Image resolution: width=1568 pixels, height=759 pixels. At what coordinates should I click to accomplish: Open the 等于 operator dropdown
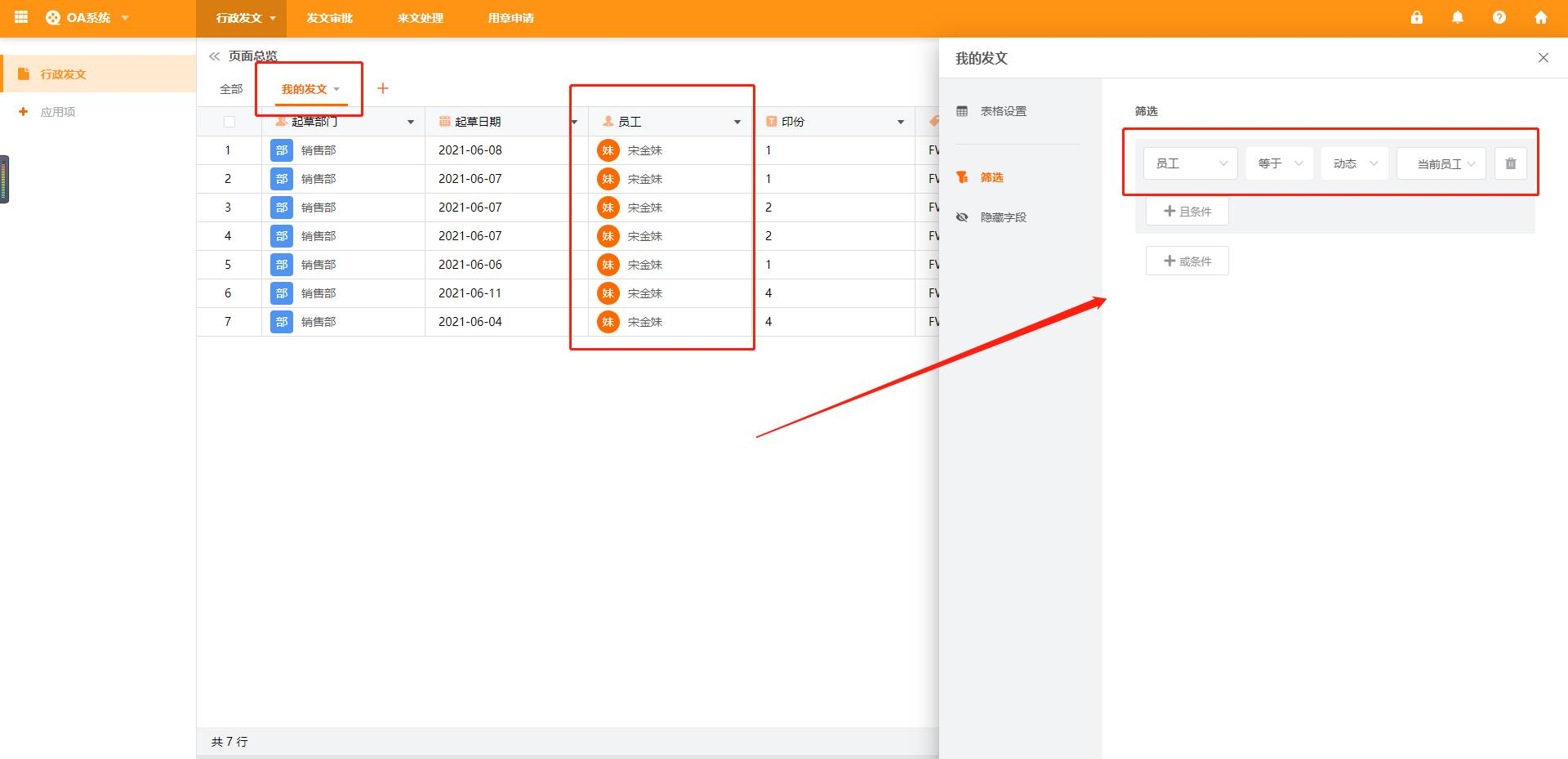point(1280,163)
